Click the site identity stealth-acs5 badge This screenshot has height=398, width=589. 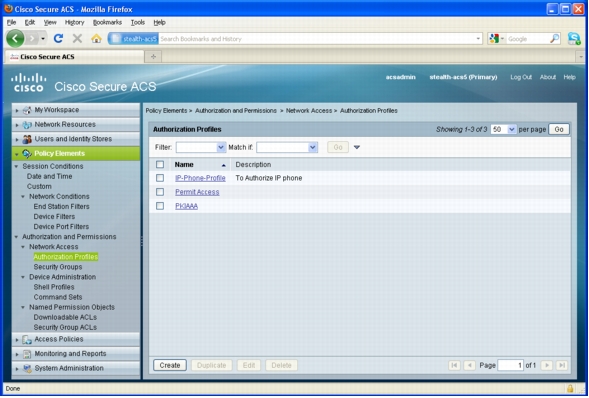pyautogui.click(x=133, y=38)
